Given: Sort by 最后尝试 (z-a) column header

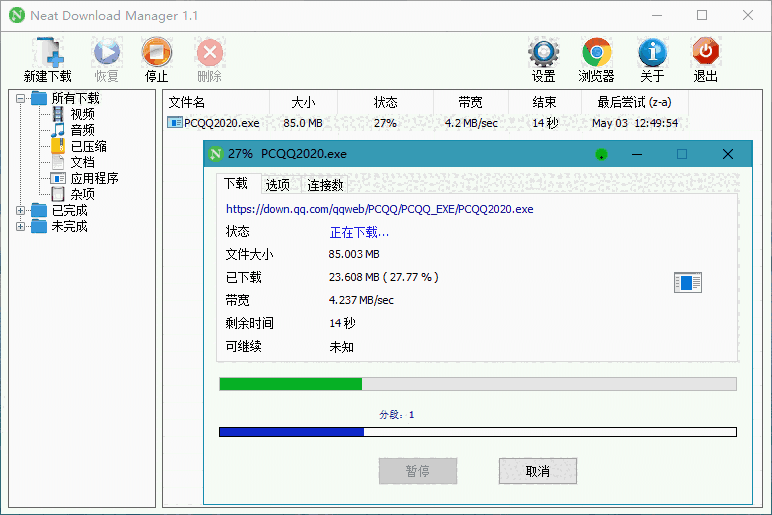Looking at the screenshot, I should pos(635,102).
